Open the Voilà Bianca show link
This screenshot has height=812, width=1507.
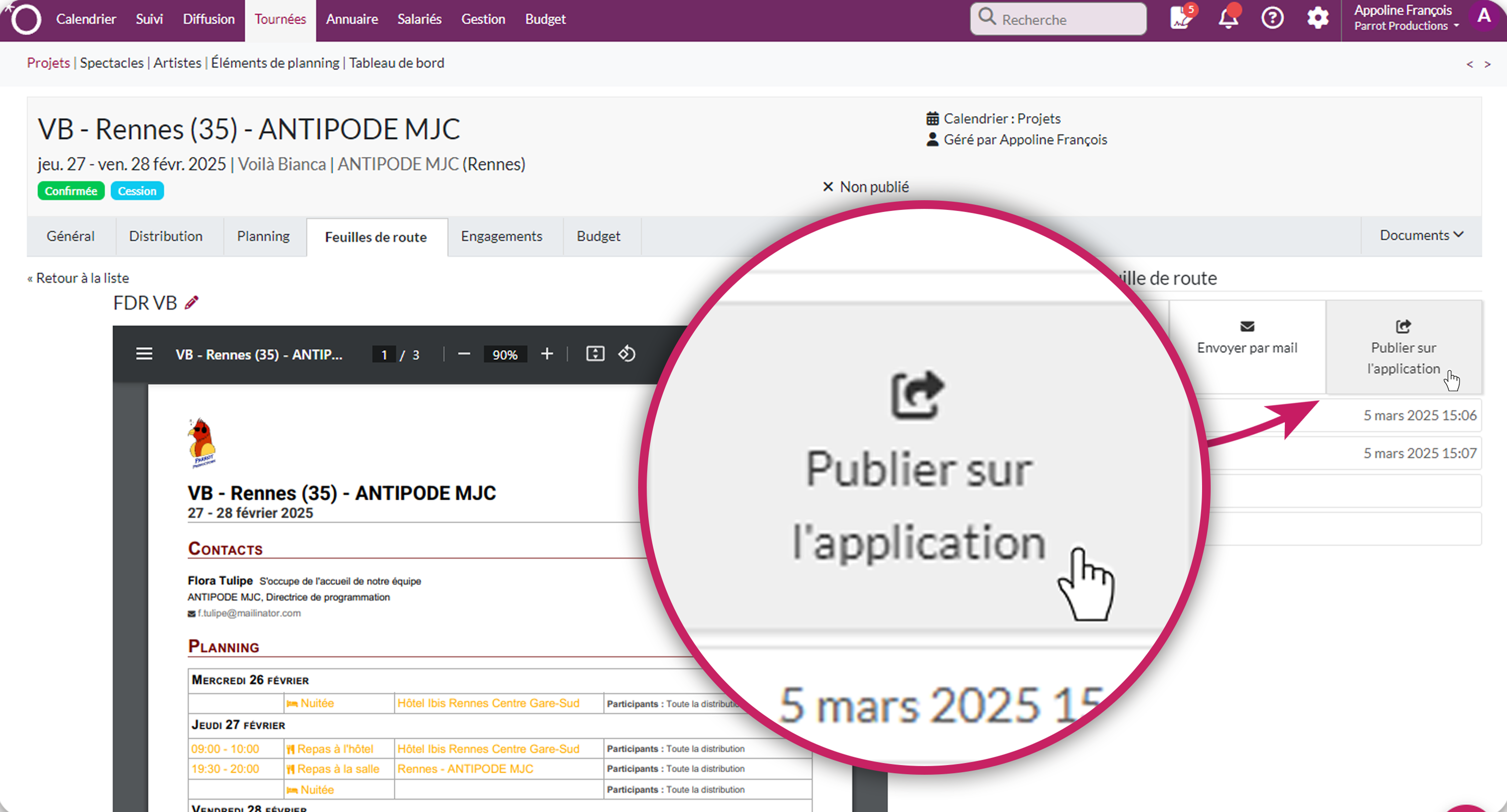click(281, 165)
